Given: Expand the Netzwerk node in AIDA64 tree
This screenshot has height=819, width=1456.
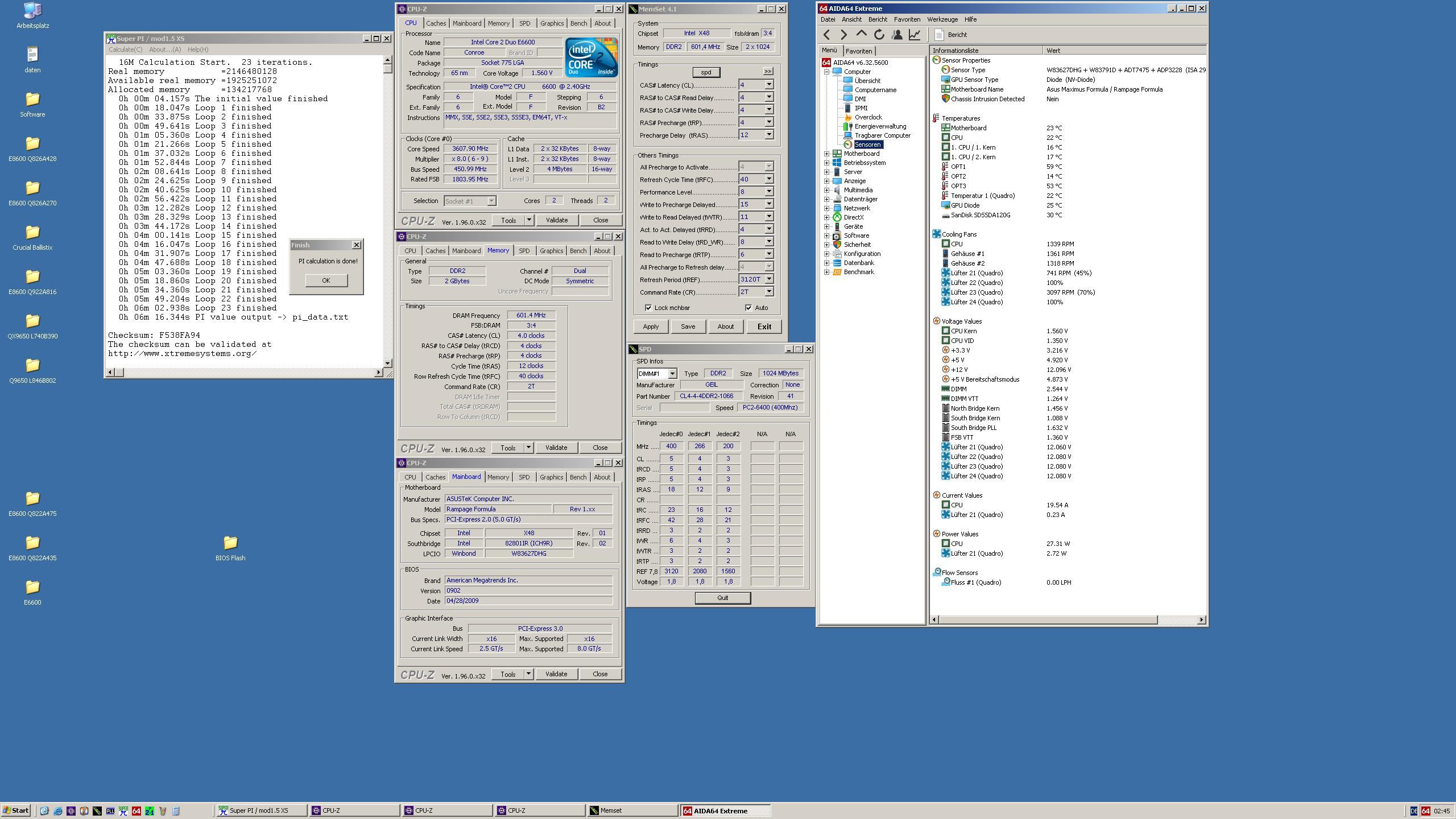Looking at the screenshot, I should [x=826, y=208].
